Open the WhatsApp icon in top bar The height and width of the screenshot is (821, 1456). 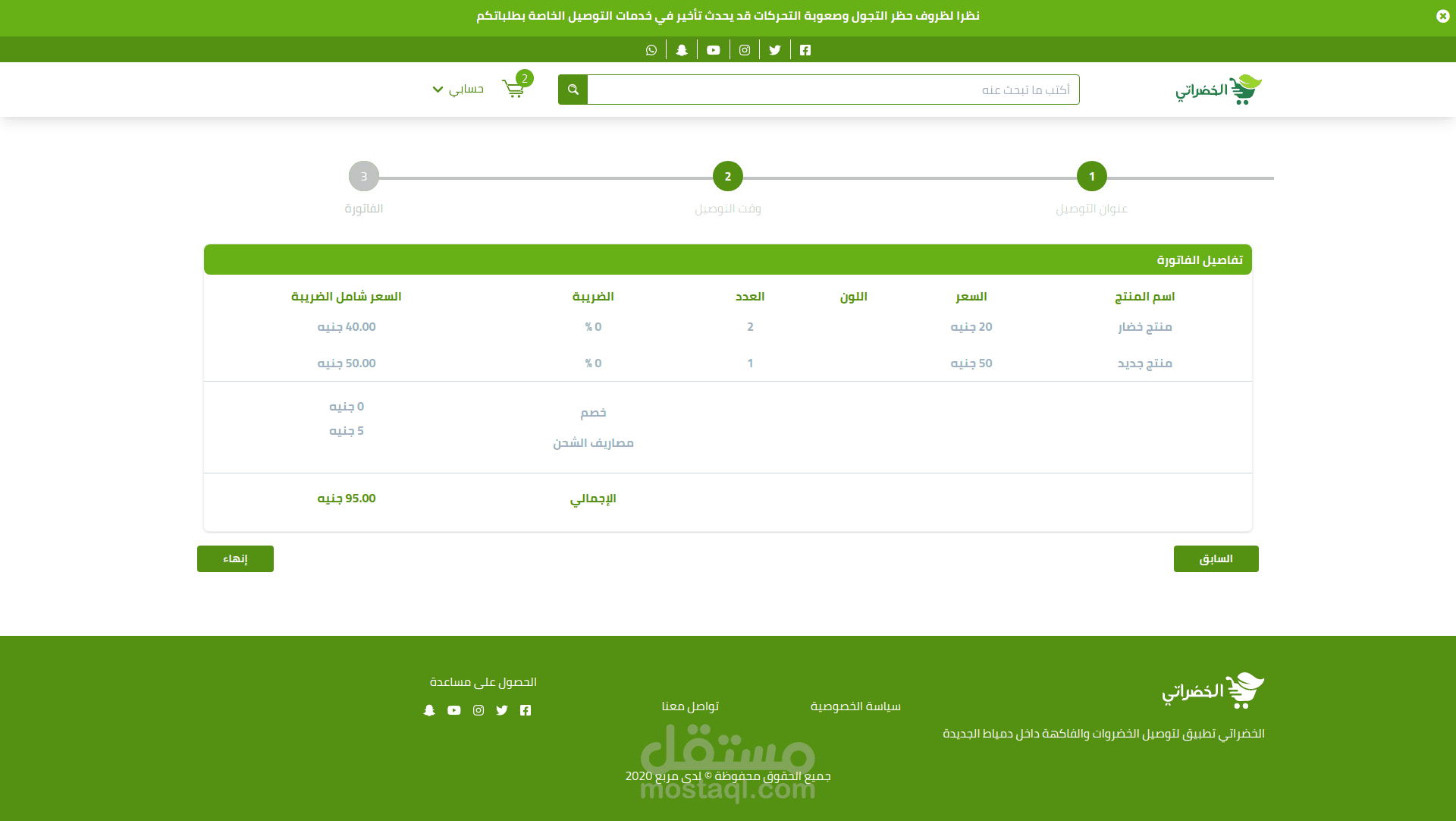pos(651,50)
